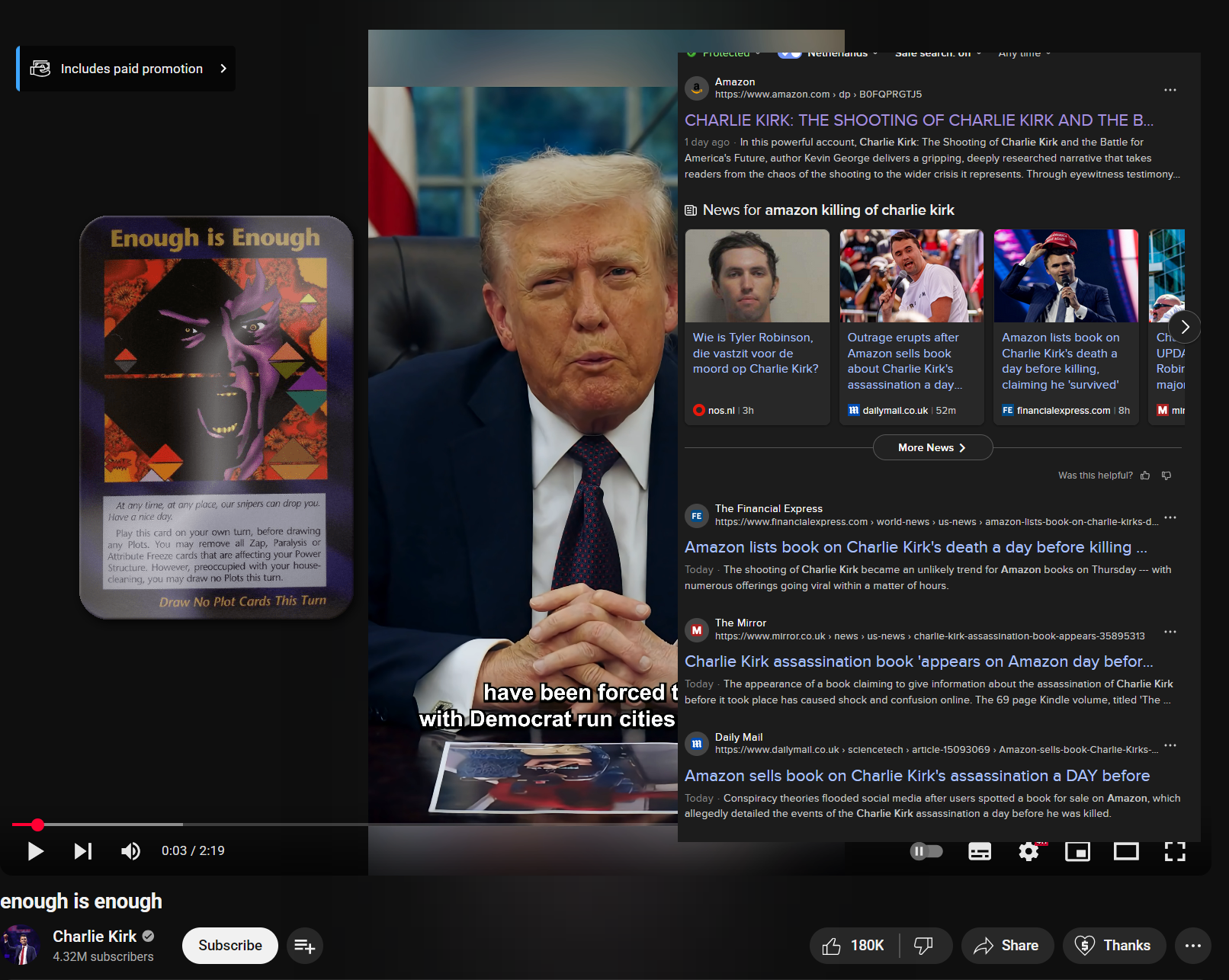This screenshot has width=1229, height=980.
Task: Click the mirror.co.uk URL breadcrumb
Action: click(930, 636)
